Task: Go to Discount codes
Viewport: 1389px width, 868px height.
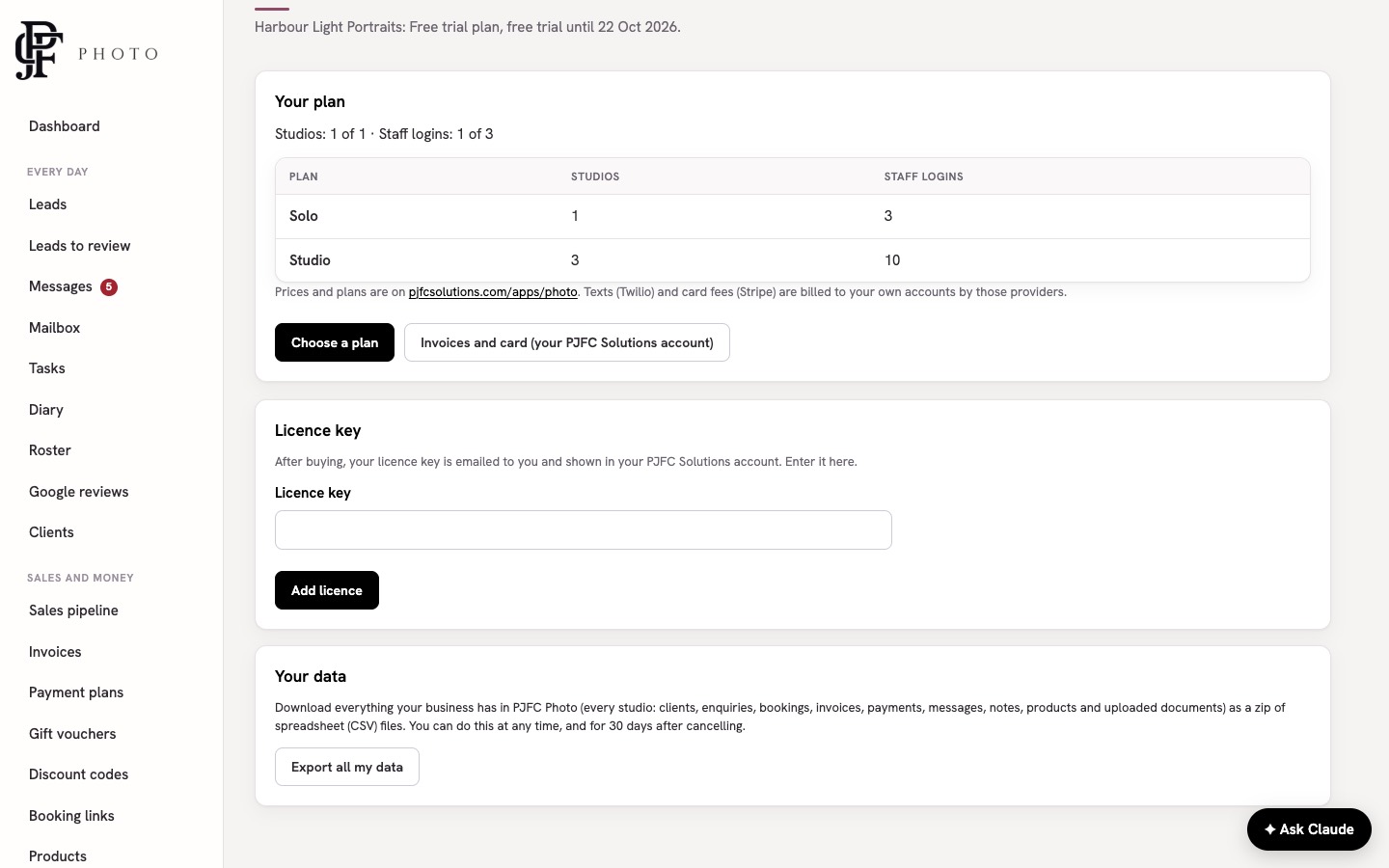Action: (79, 774)
